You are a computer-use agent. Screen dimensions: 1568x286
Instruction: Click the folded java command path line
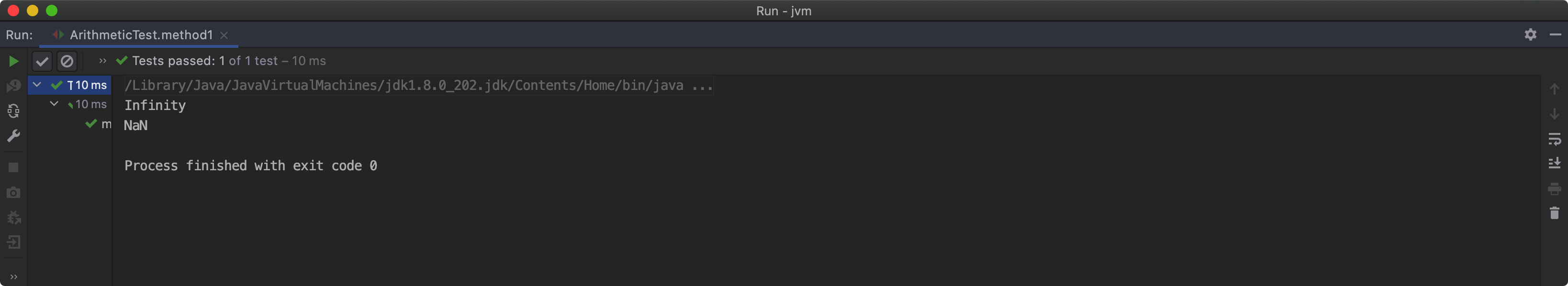point(418,86)
